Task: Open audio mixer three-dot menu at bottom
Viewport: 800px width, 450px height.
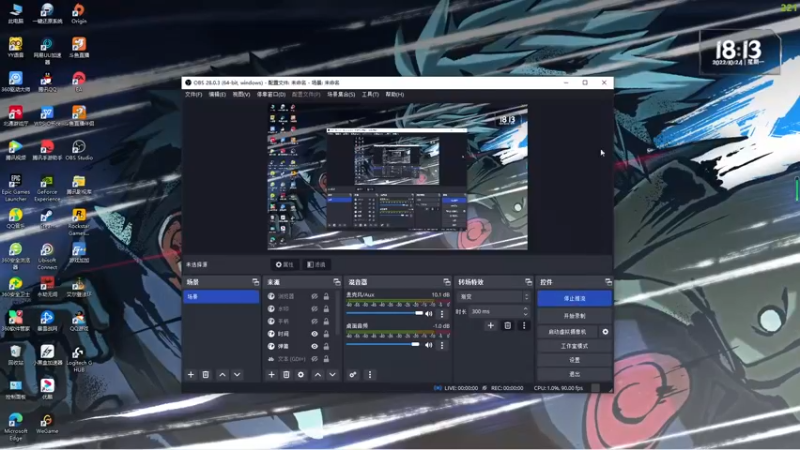Action: [x=370, y=374]
